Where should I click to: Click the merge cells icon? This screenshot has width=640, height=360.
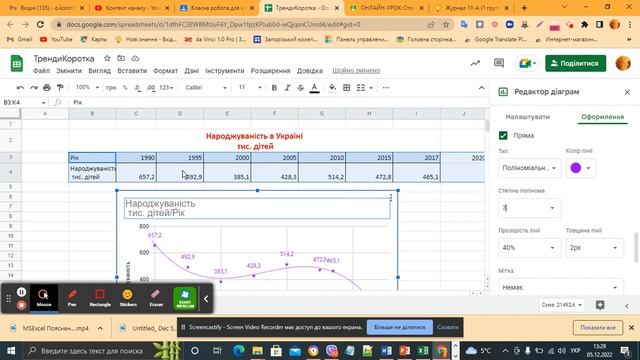click(x=361, y=88)
